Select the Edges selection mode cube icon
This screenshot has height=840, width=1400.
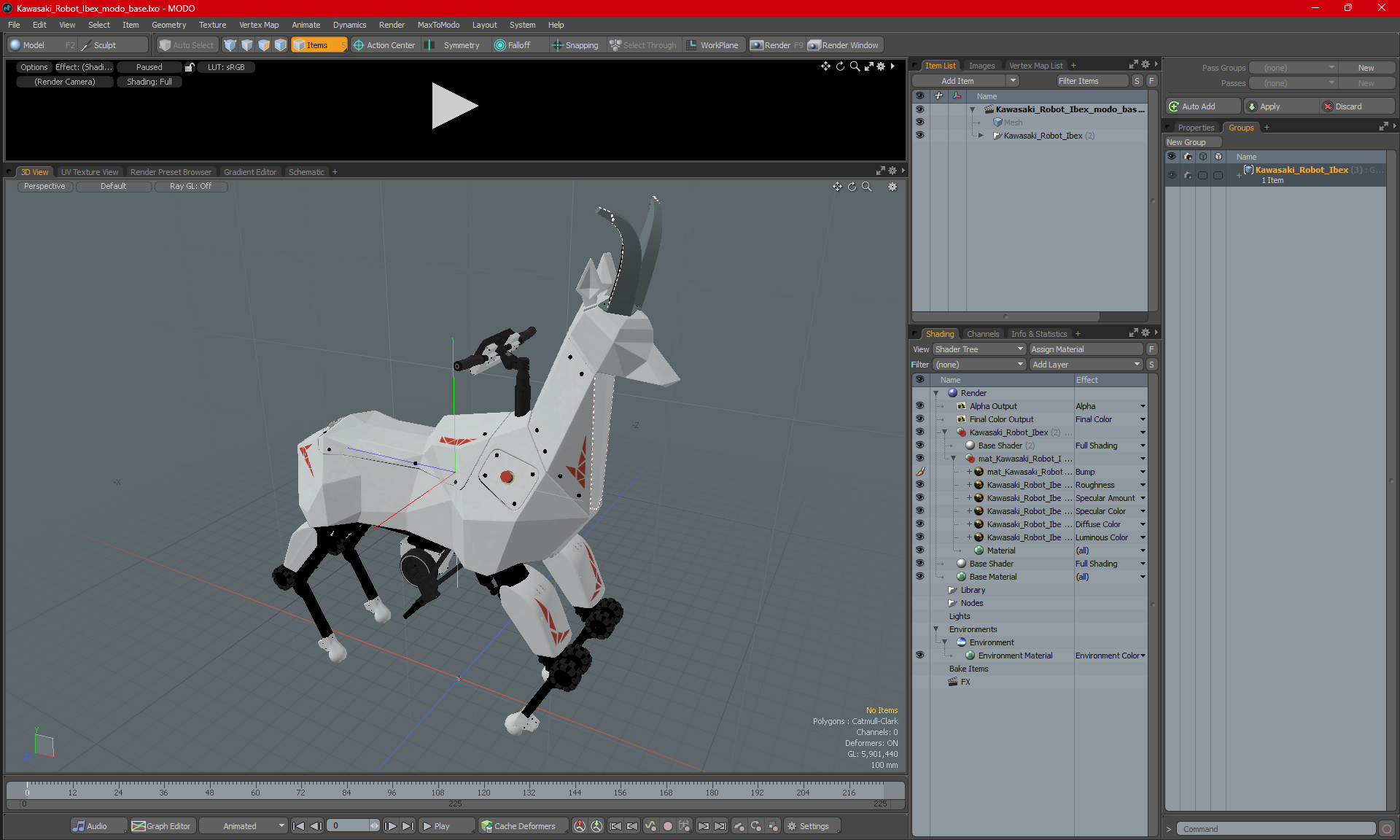[247, 45]
